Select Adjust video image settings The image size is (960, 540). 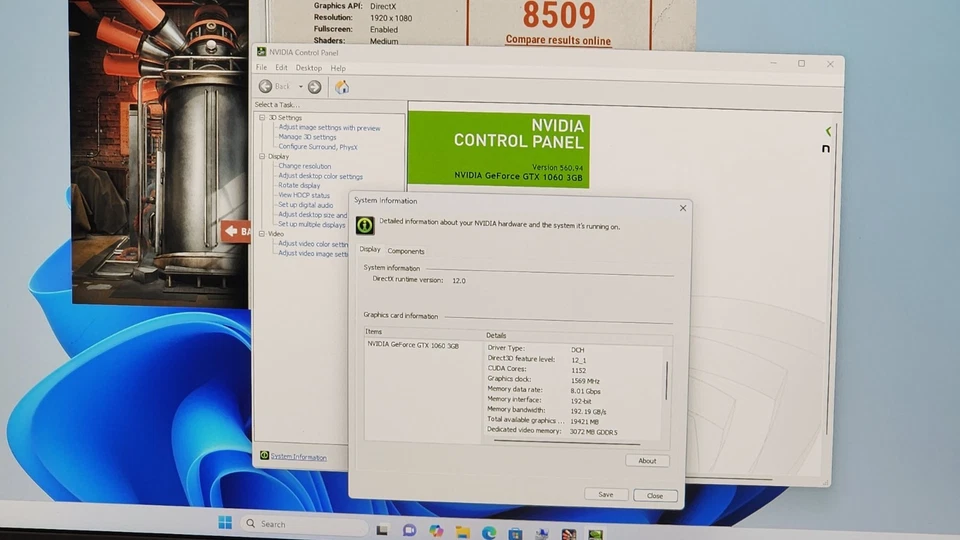click(313, 253)
